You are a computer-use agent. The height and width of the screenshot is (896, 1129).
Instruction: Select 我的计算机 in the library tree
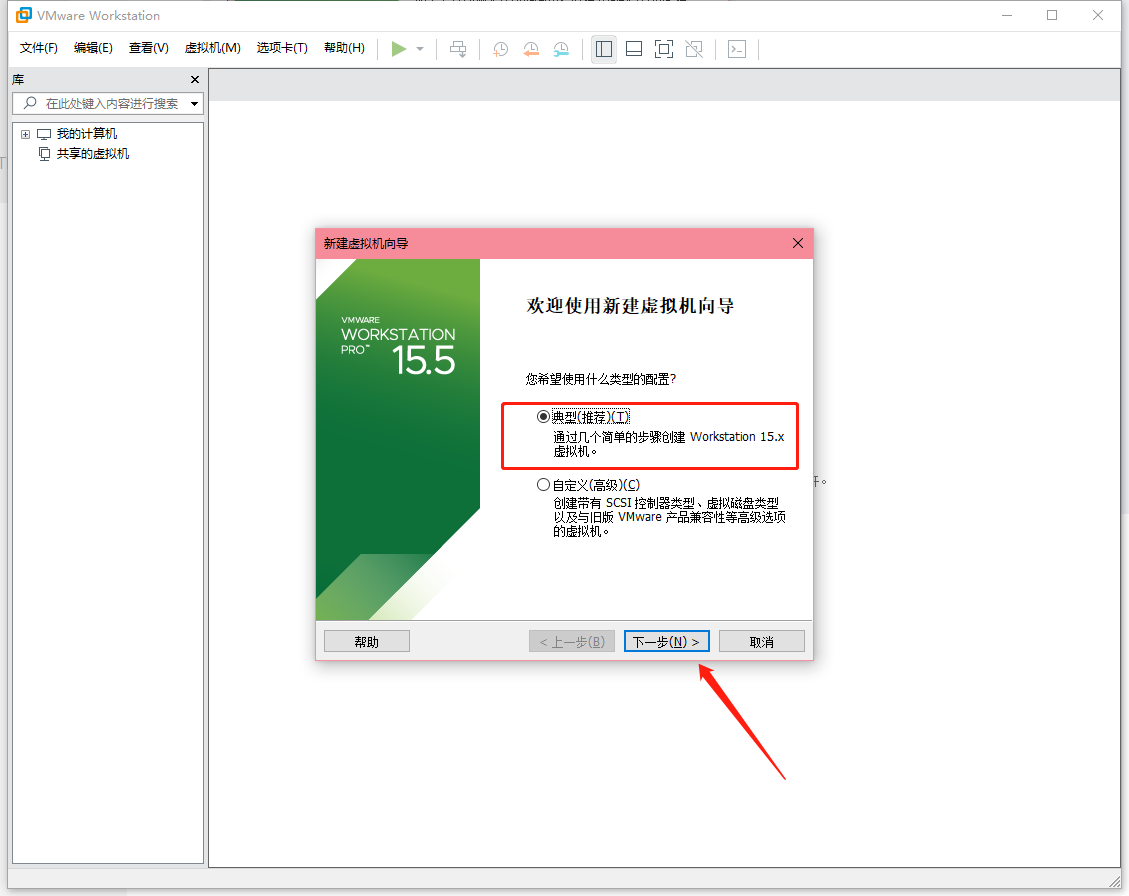click(x=86, y=134)
